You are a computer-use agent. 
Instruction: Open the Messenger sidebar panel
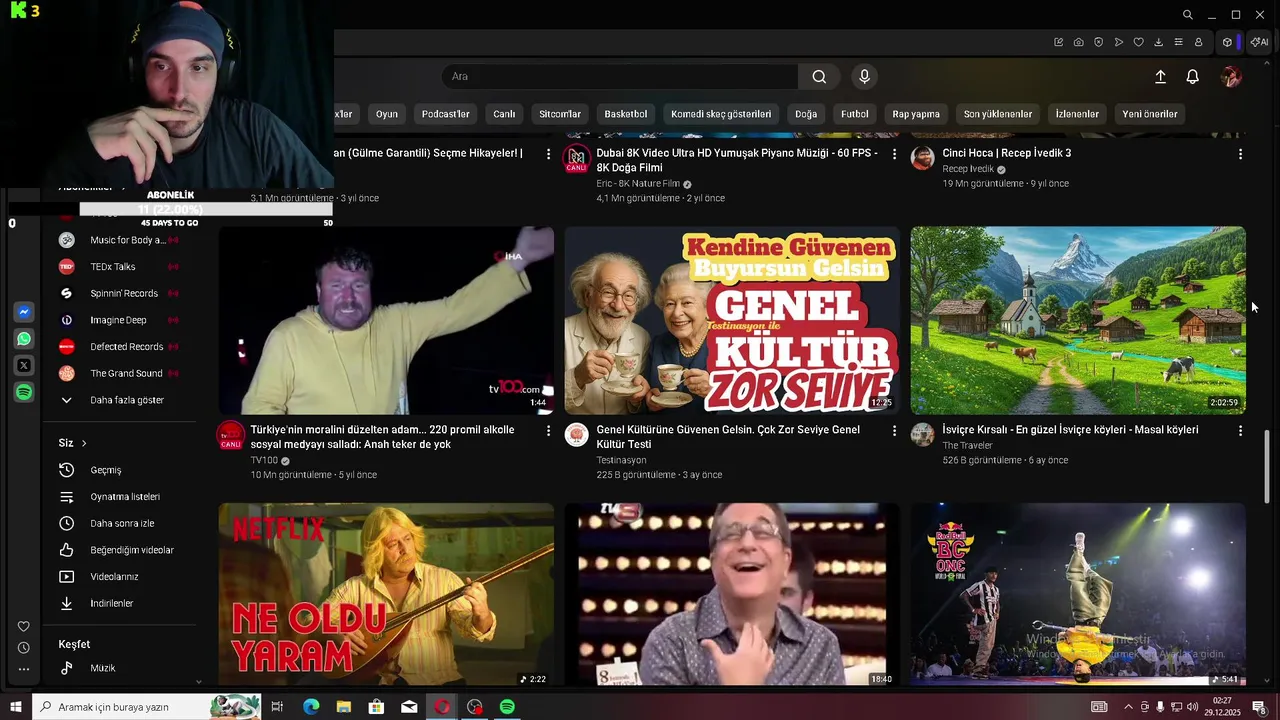point(24,312)
